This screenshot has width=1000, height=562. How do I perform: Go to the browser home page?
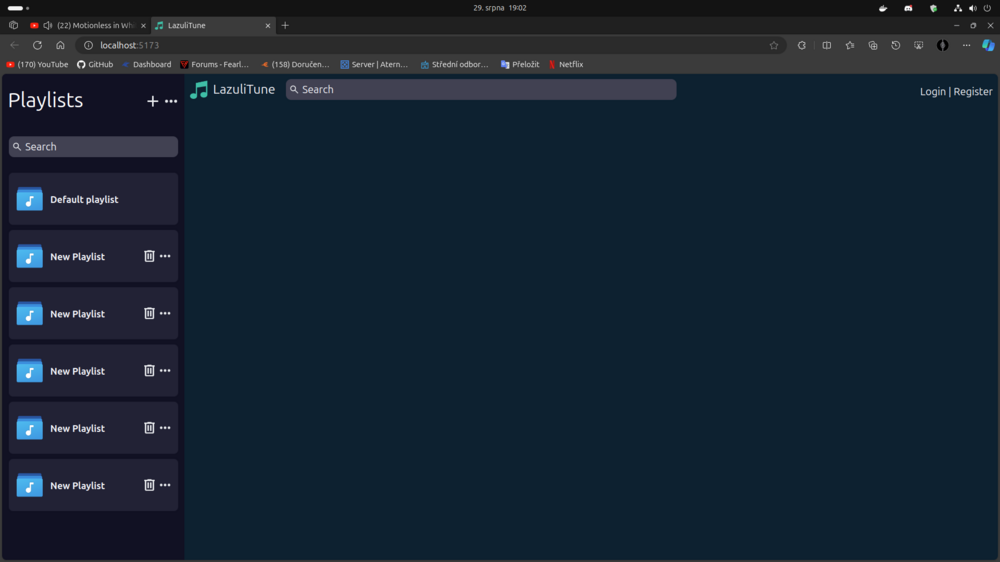coord(60,45)
